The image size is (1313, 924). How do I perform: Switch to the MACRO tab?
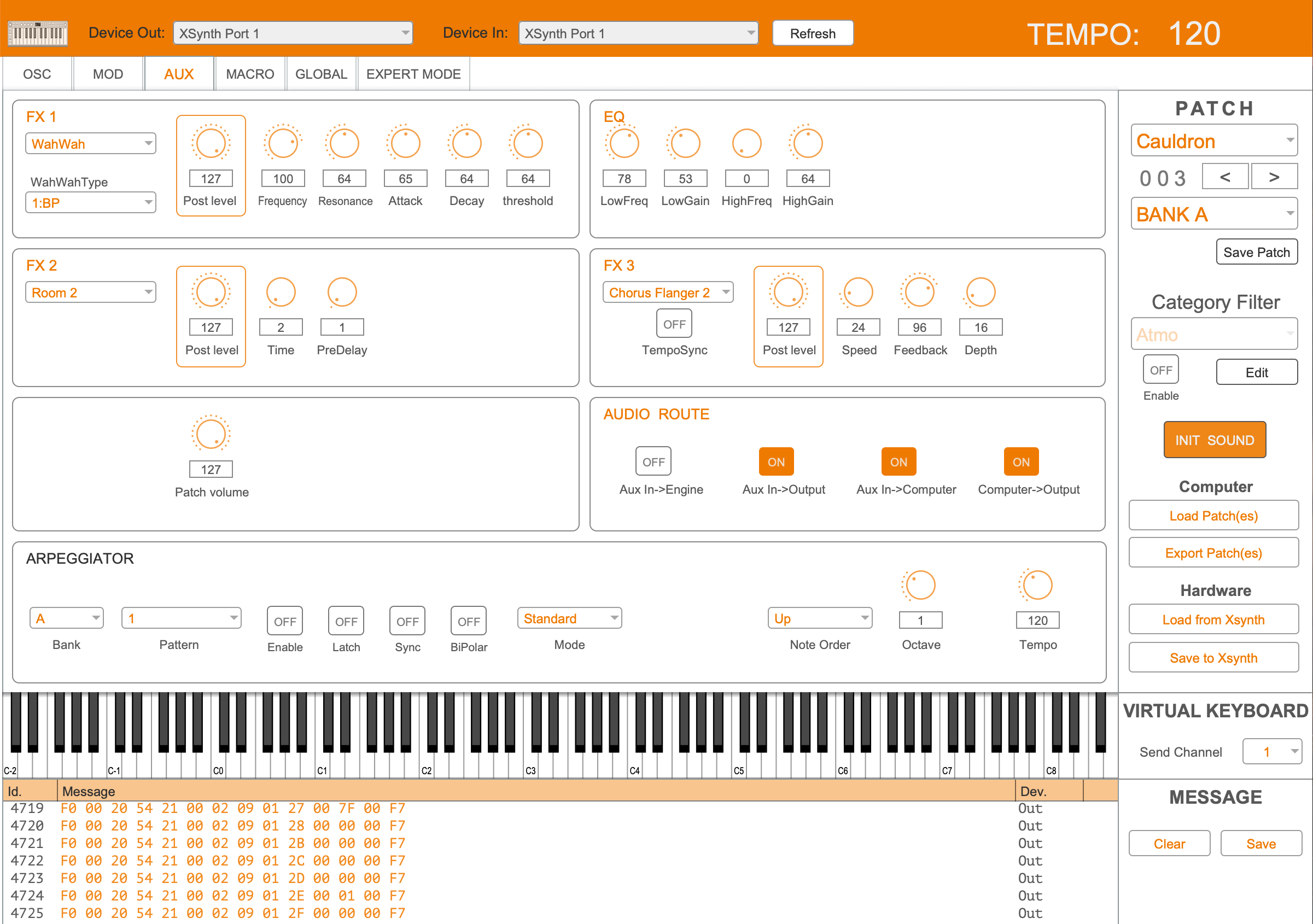250,74
